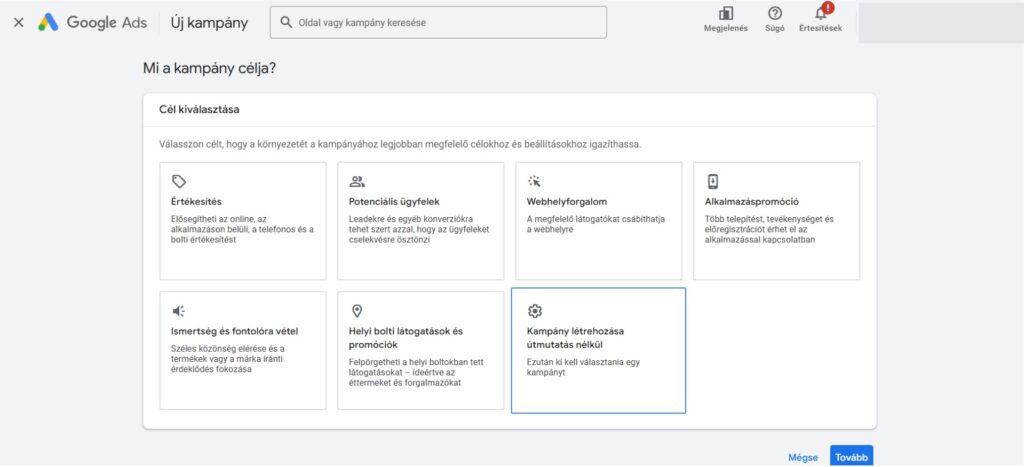Click the megaphone icon on Ismertség card
The width and height of the screenshot is (1024, 467).
tap(179, 311)
